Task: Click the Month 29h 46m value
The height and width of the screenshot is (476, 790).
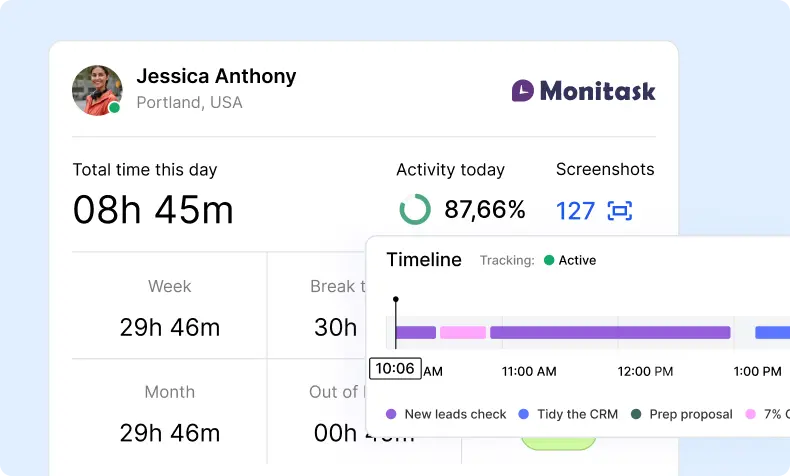Action: (170, 433)
